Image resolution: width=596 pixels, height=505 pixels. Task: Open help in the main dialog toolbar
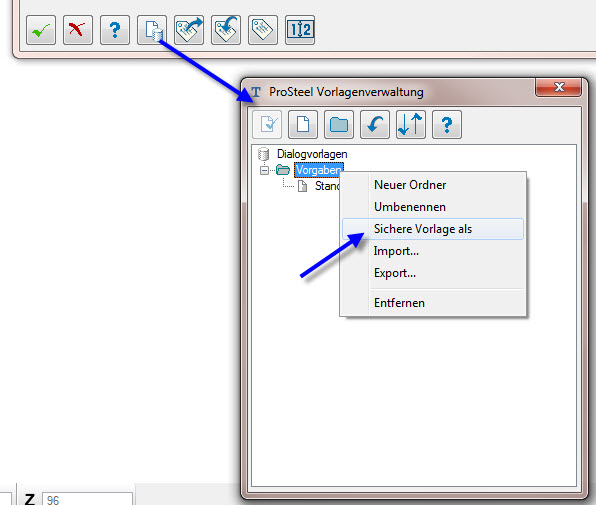[115, 30]
